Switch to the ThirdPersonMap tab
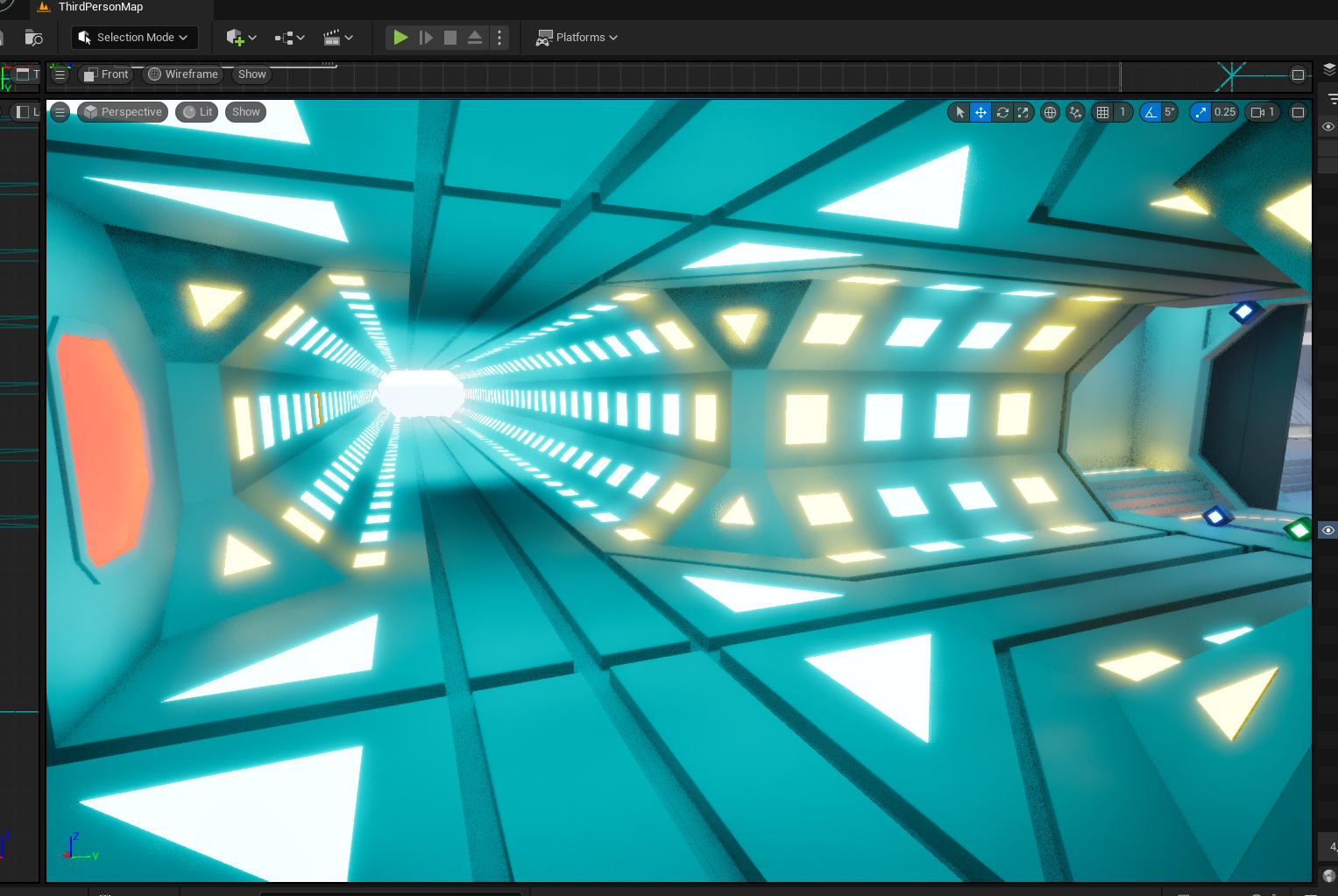 [100, 7]
